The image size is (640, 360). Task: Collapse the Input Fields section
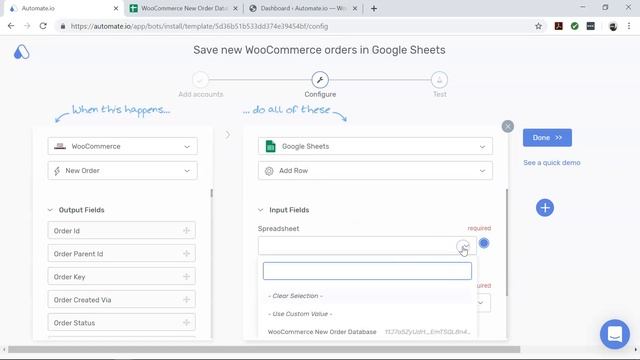click(260, 210)
